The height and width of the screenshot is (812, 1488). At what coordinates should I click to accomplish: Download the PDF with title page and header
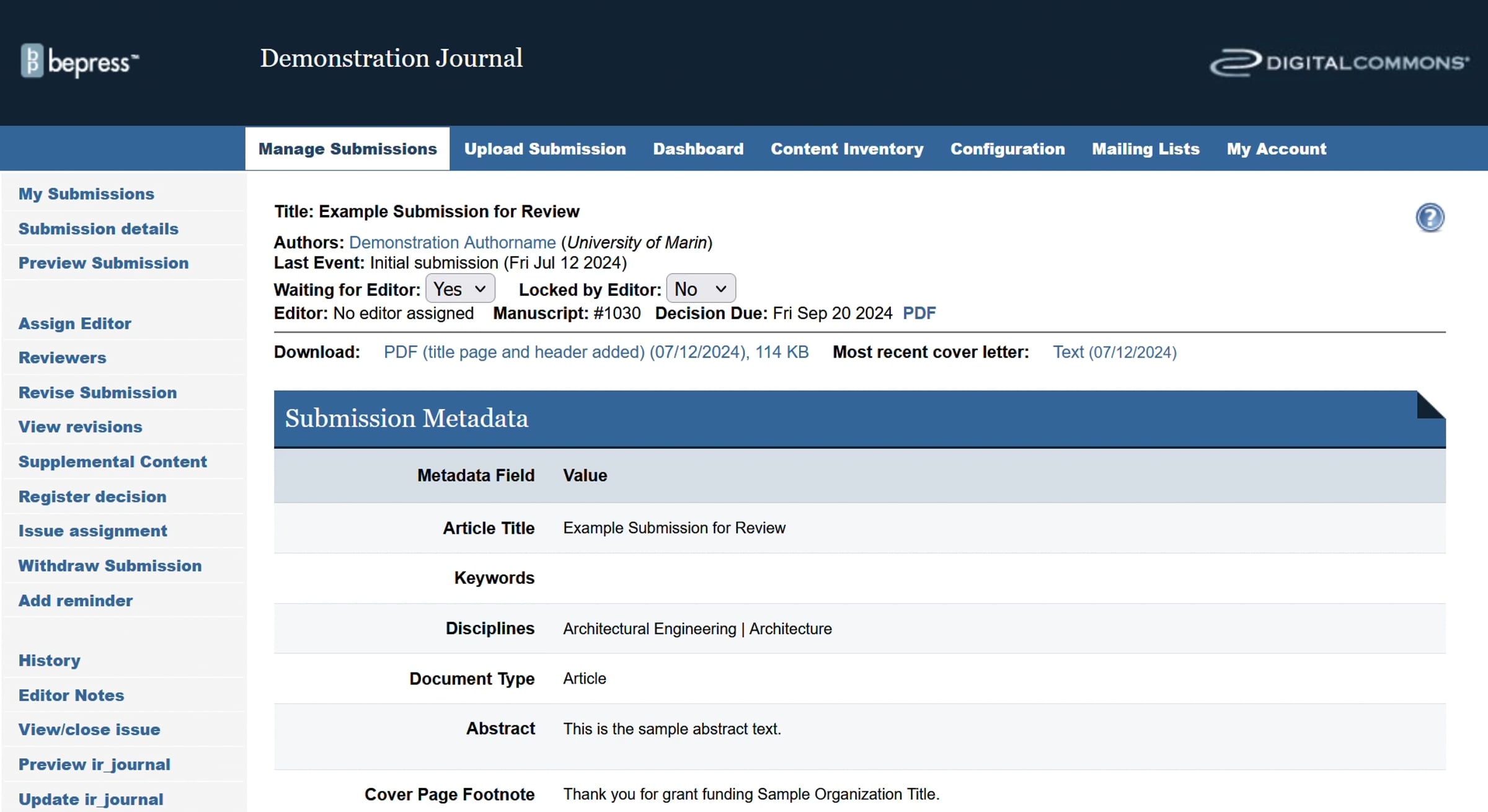[596, 352]
